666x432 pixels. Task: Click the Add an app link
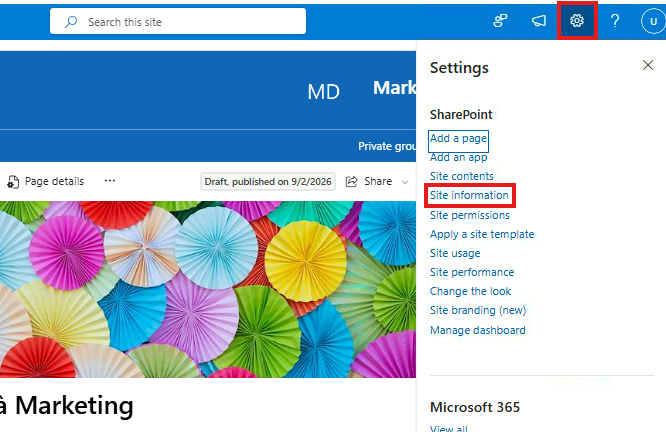tap(458, 158)
